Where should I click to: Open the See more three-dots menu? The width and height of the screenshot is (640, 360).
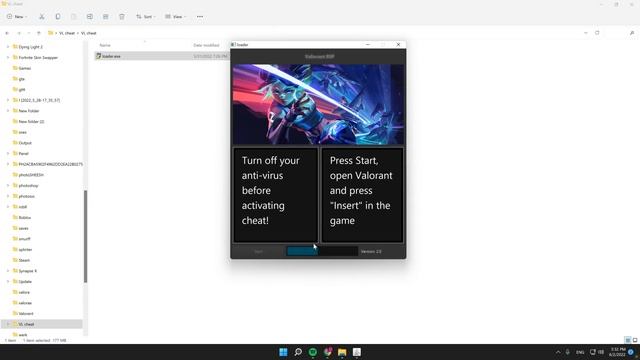[200, 17]
